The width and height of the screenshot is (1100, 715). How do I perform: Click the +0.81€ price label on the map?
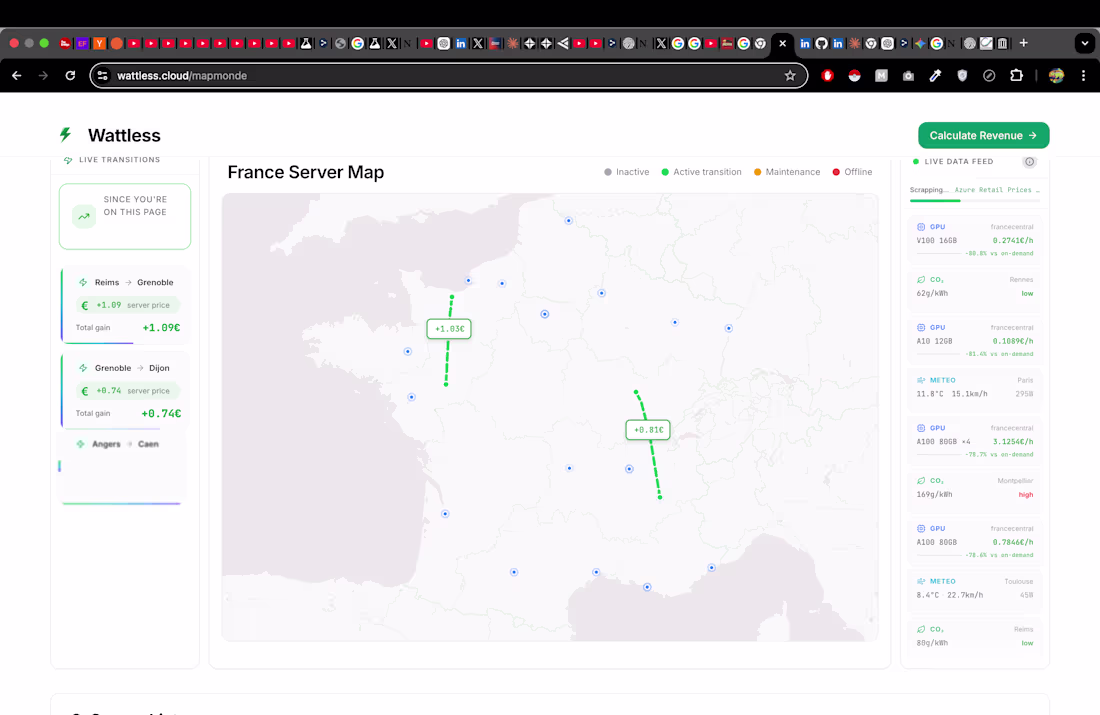click(647, 429)
